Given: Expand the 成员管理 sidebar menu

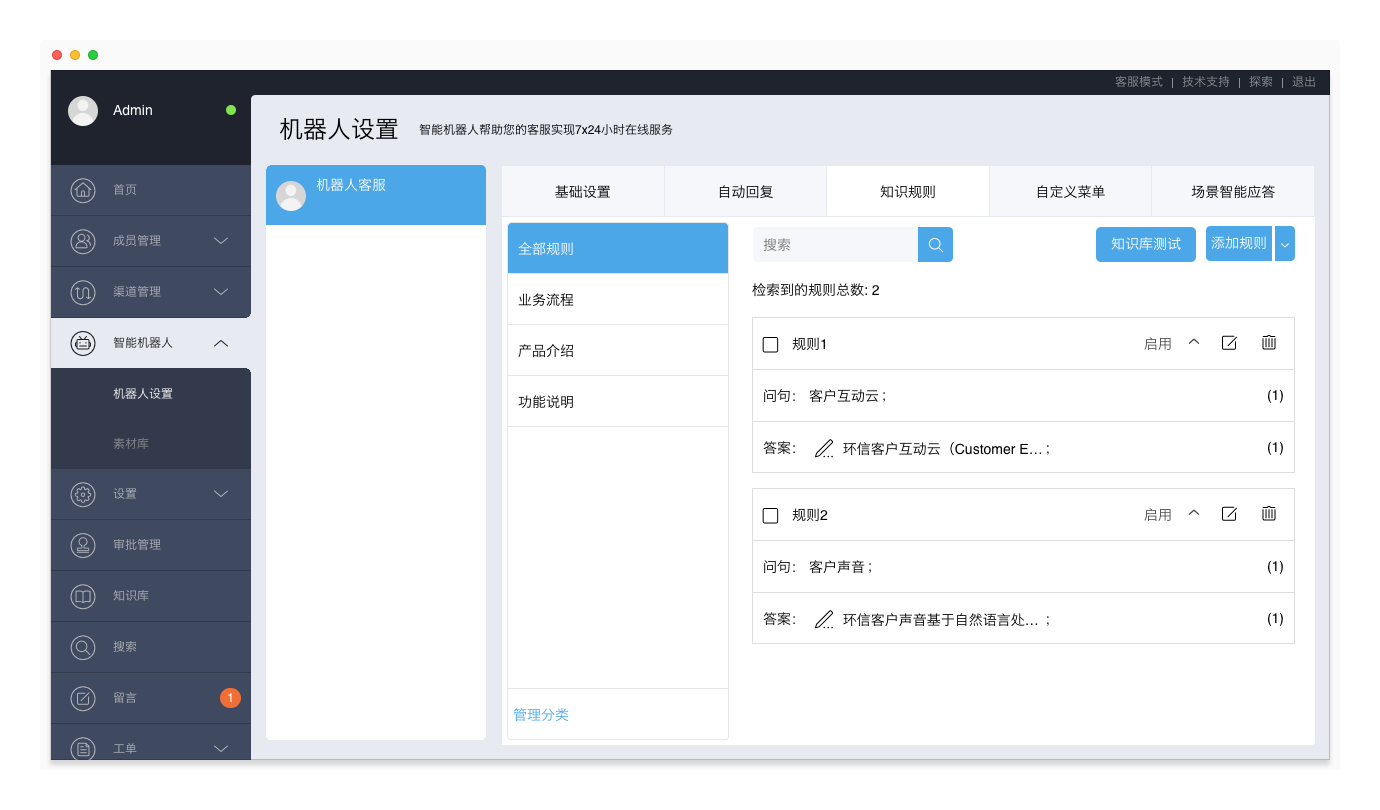Looking at the screenshot, I should click(221, 241).
